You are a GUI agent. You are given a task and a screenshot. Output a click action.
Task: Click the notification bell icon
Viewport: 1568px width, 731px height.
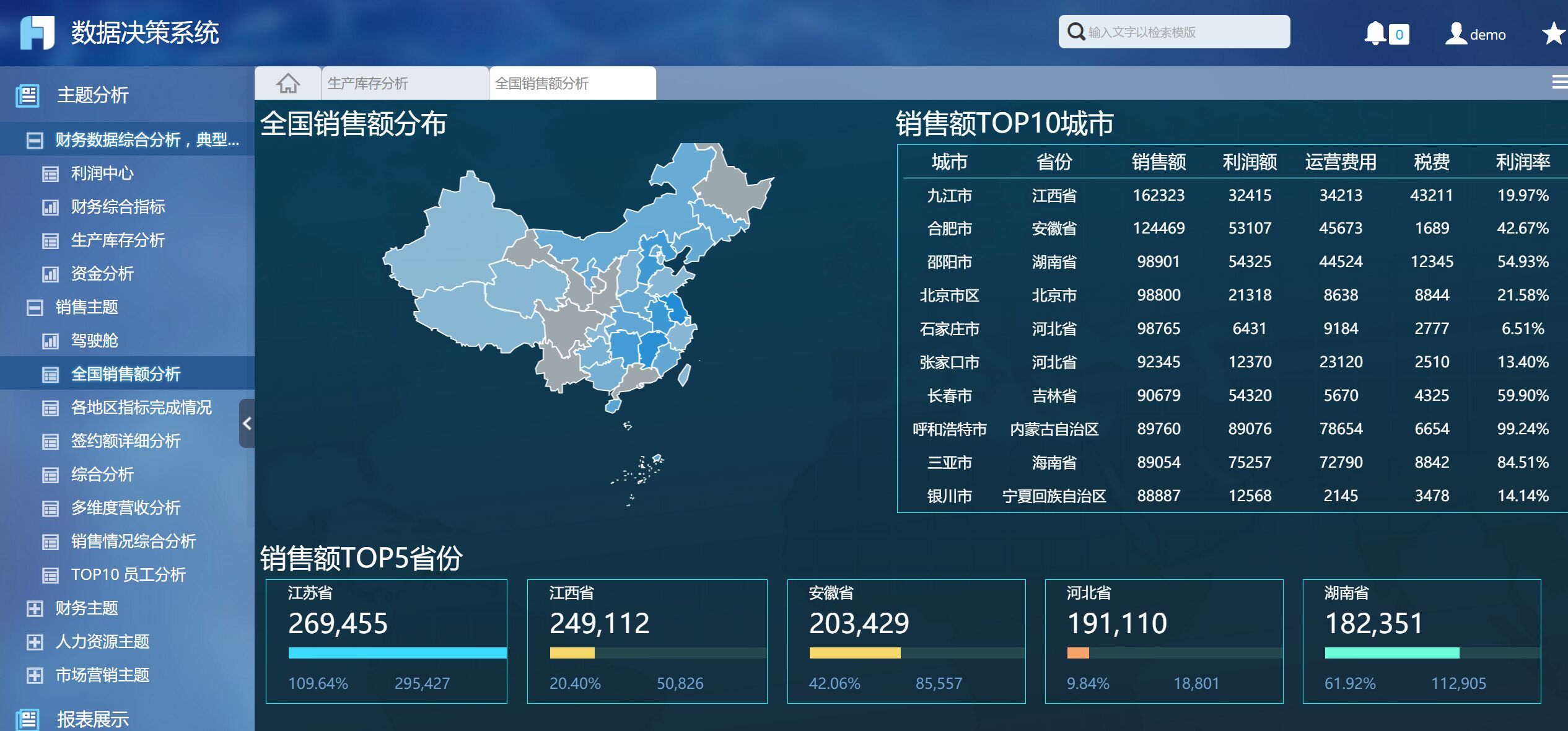1376,33
